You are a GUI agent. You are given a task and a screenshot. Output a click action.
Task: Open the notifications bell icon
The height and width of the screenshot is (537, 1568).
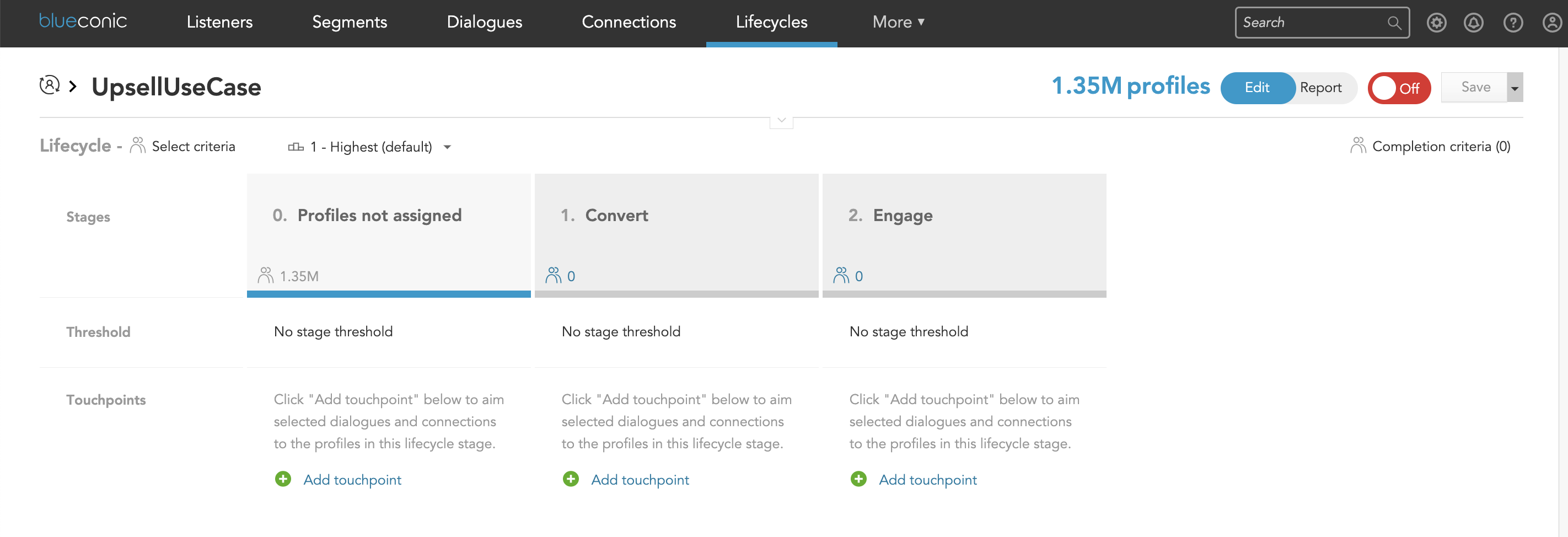1474,23
